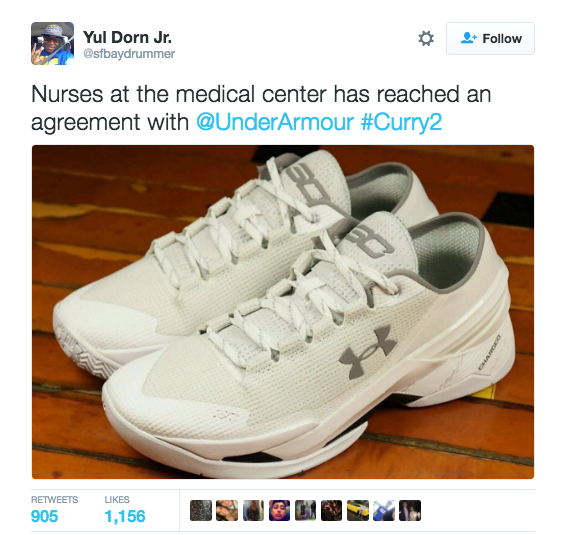Open the #Curry2 hashtag
Viewport: 568px width, 535px height.
click(401, 122)
